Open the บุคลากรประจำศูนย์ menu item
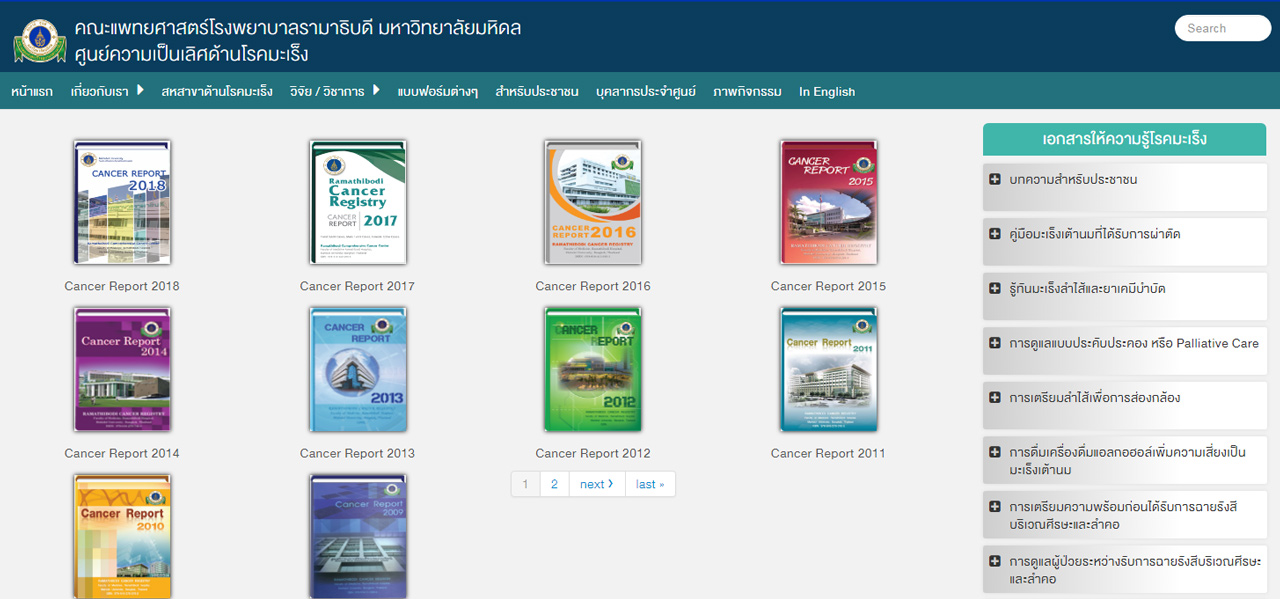The image size is (1280, 599). (x=646, y=91)
